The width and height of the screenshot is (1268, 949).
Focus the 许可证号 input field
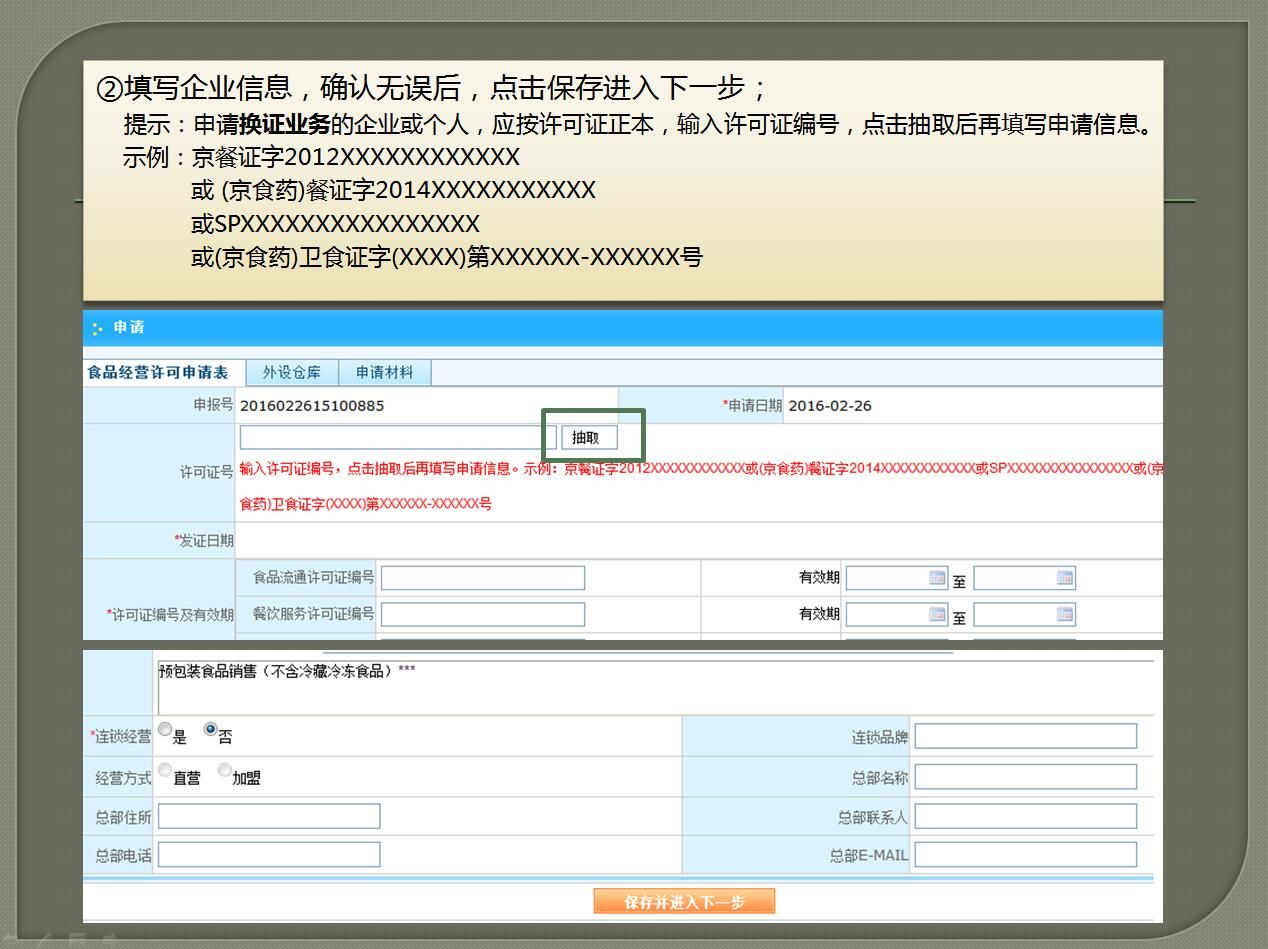click(398, 437)
